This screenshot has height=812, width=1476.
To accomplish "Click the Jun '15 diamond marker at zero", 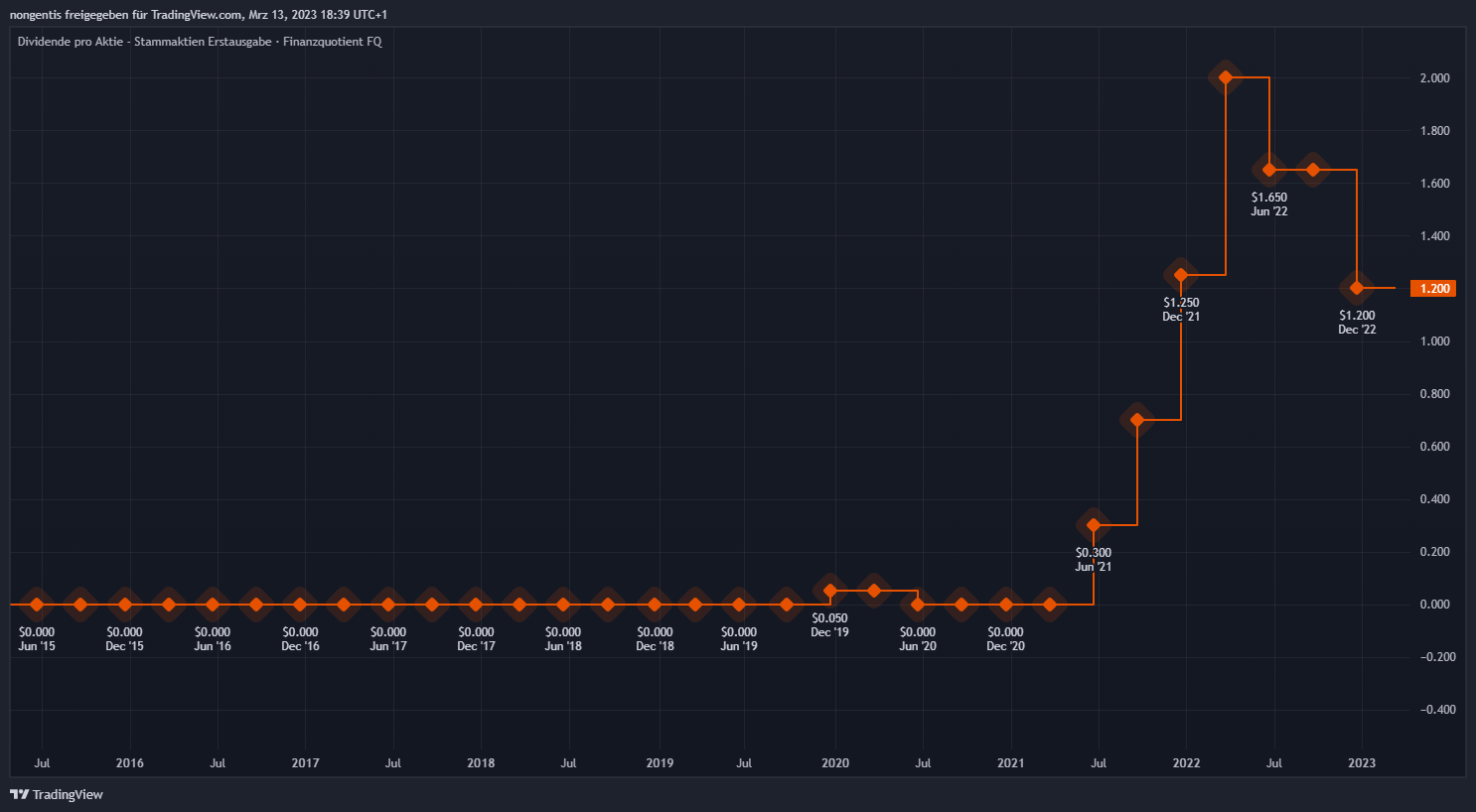I will point(37,604).
